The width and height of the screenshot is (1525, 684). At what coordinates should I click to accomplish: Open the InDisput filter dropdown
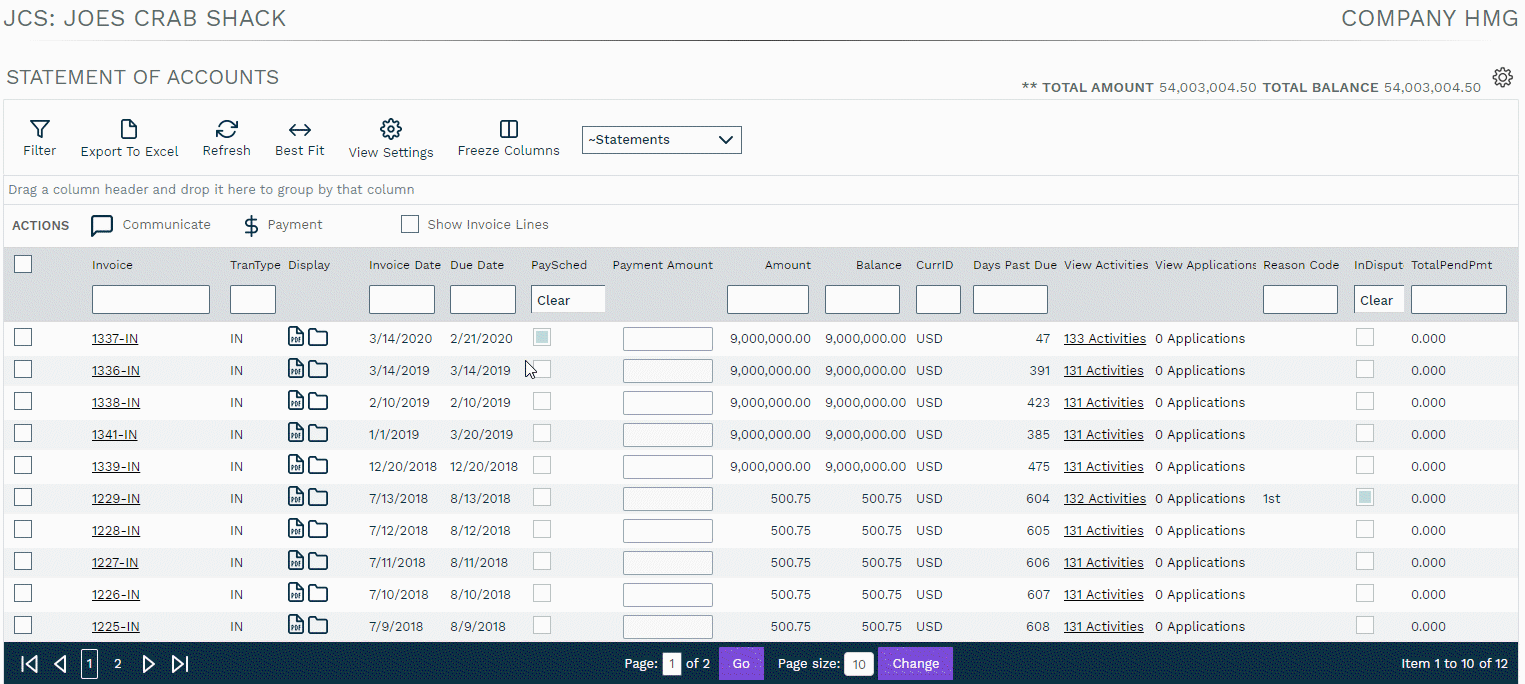pyautogui.click(x=1378, y=300)
